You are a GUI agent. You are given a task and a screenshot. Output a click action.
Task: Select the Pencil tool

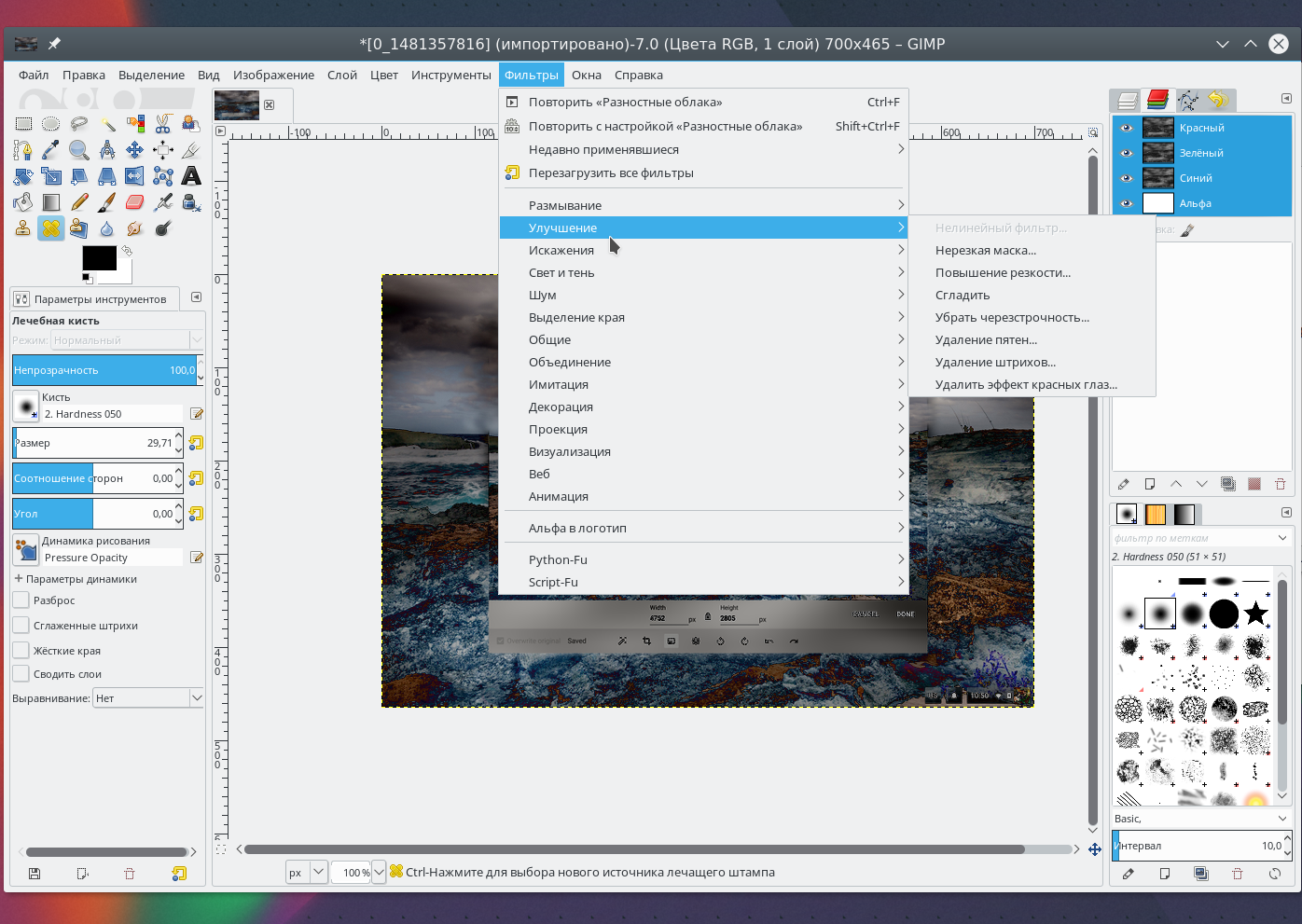(79, 201)
